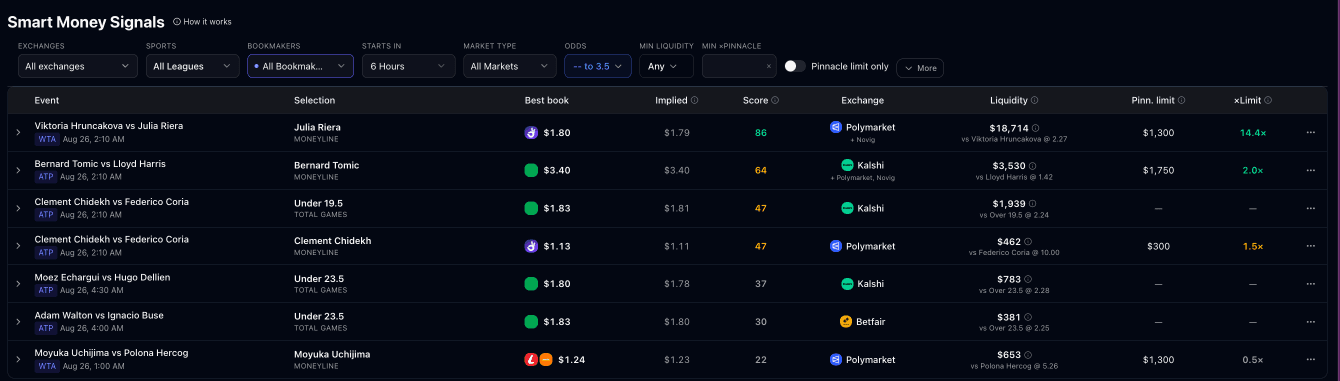The height and width of the screenshot is (381, 1340).
Task: Click the info icon next to Score header
Action: click(775, 100)
